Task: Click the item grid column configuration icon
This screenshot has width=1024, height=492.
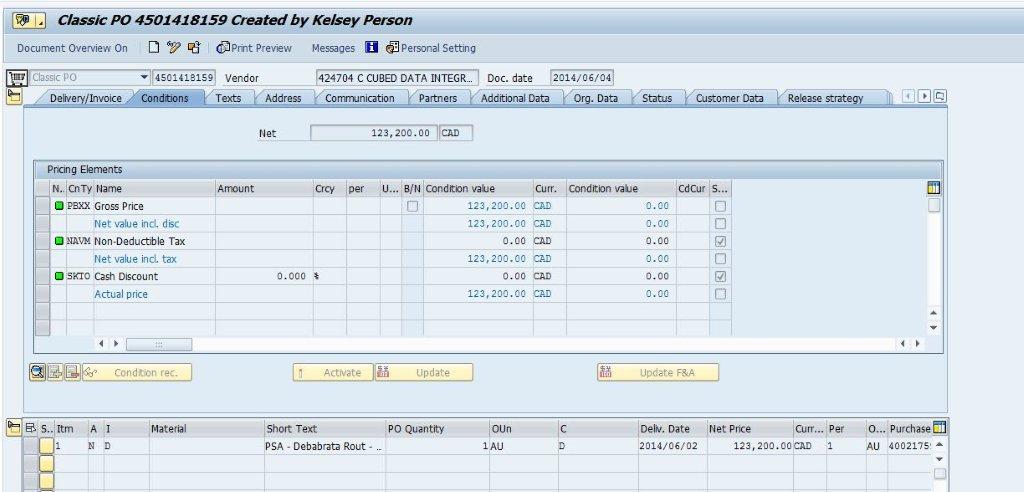Action: point(939,428)
